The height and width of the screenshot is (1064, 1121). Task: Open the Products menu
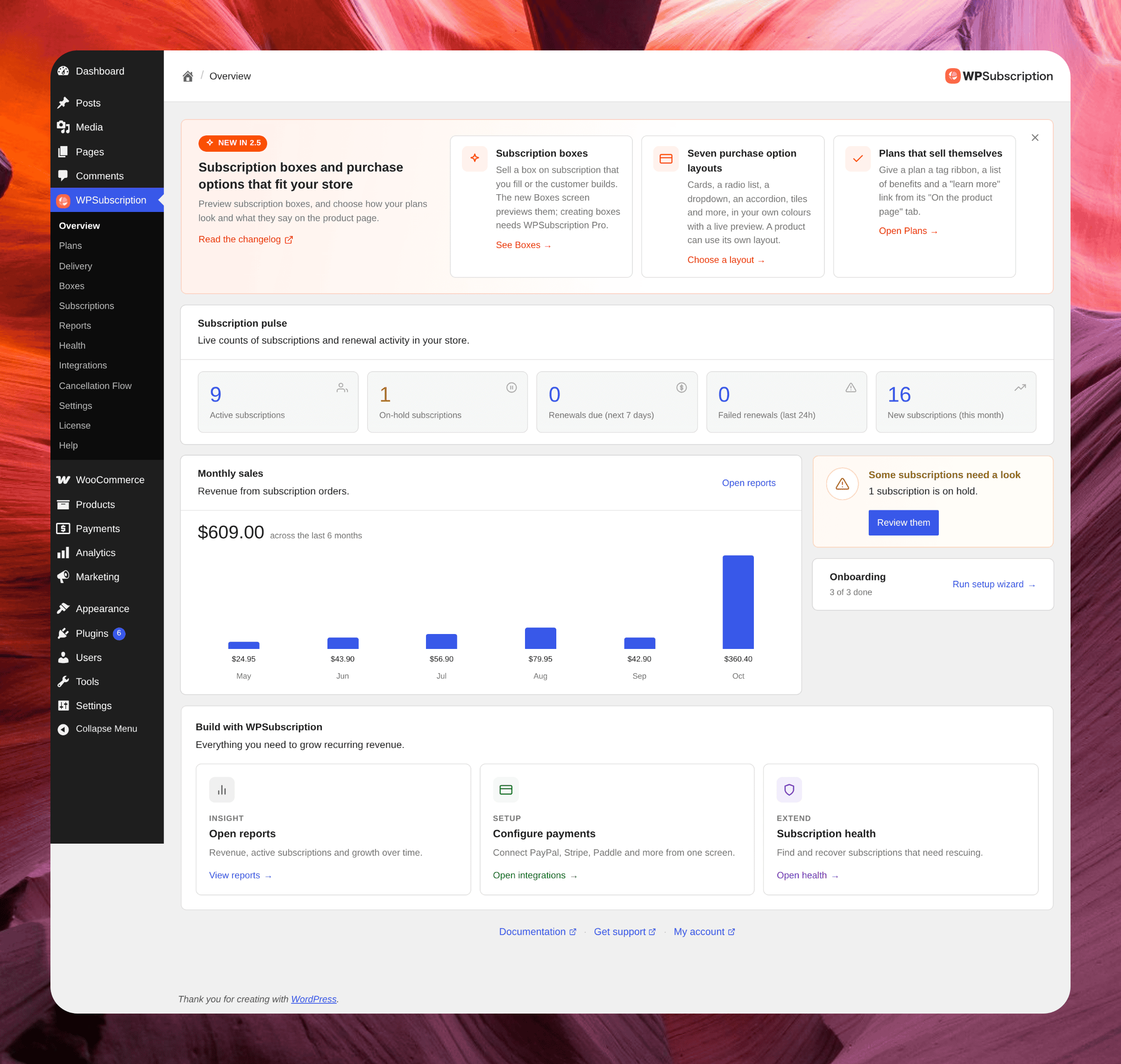pos(107,505)
